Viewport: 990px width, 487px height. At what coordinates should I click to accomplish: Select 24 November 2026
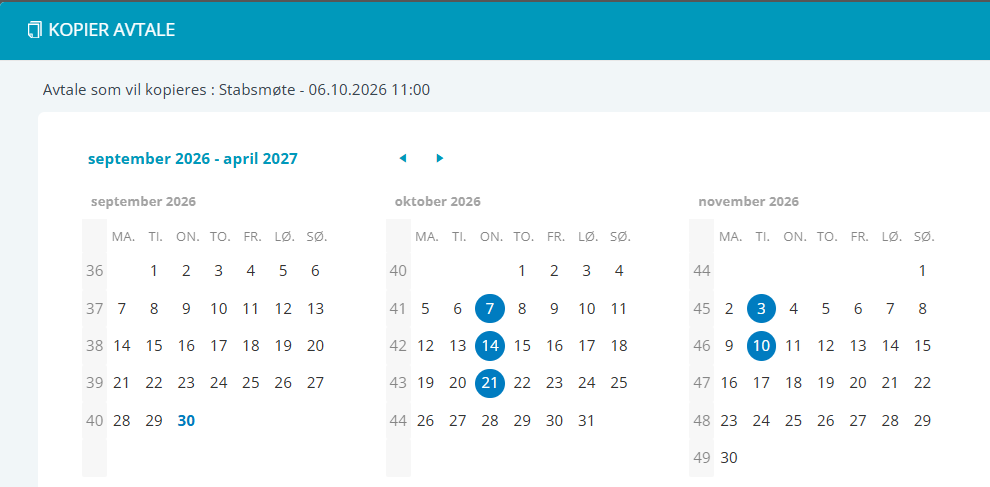coord(761,421)
